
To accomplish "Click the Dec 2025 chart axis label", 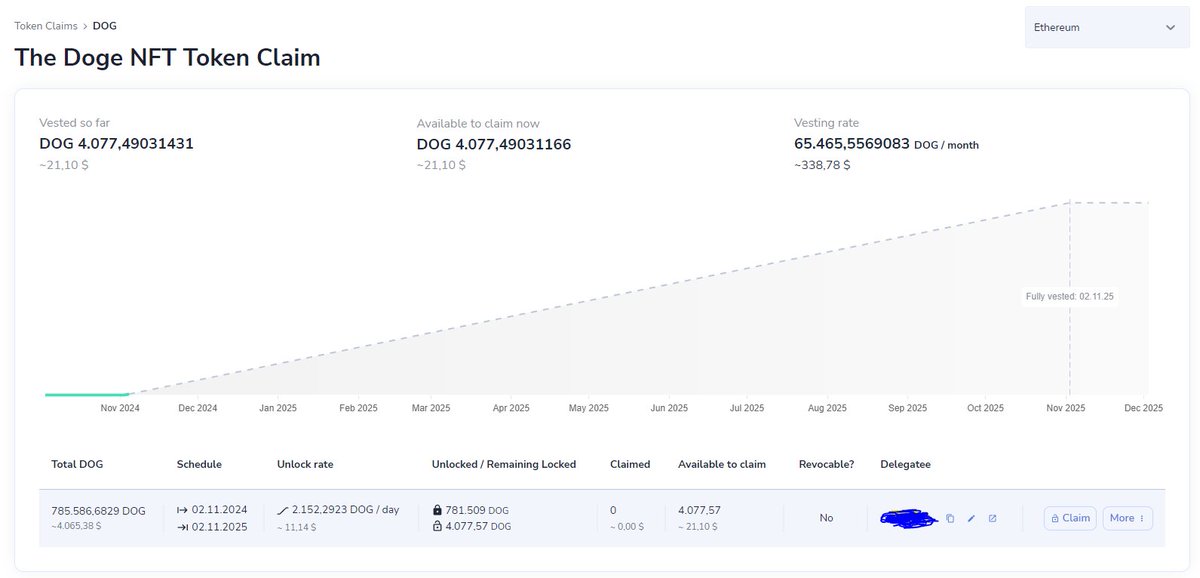I will point(1143,408).
